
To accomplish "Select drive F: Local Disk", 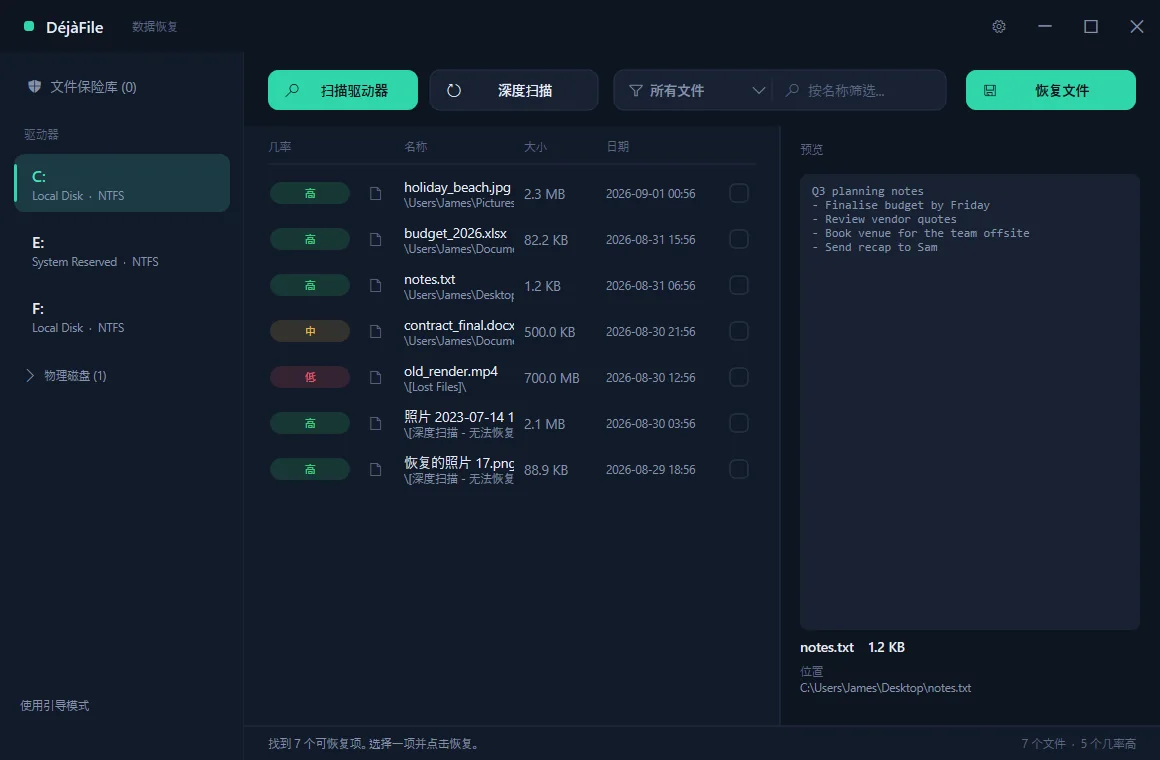I will [x=122, y=317].
